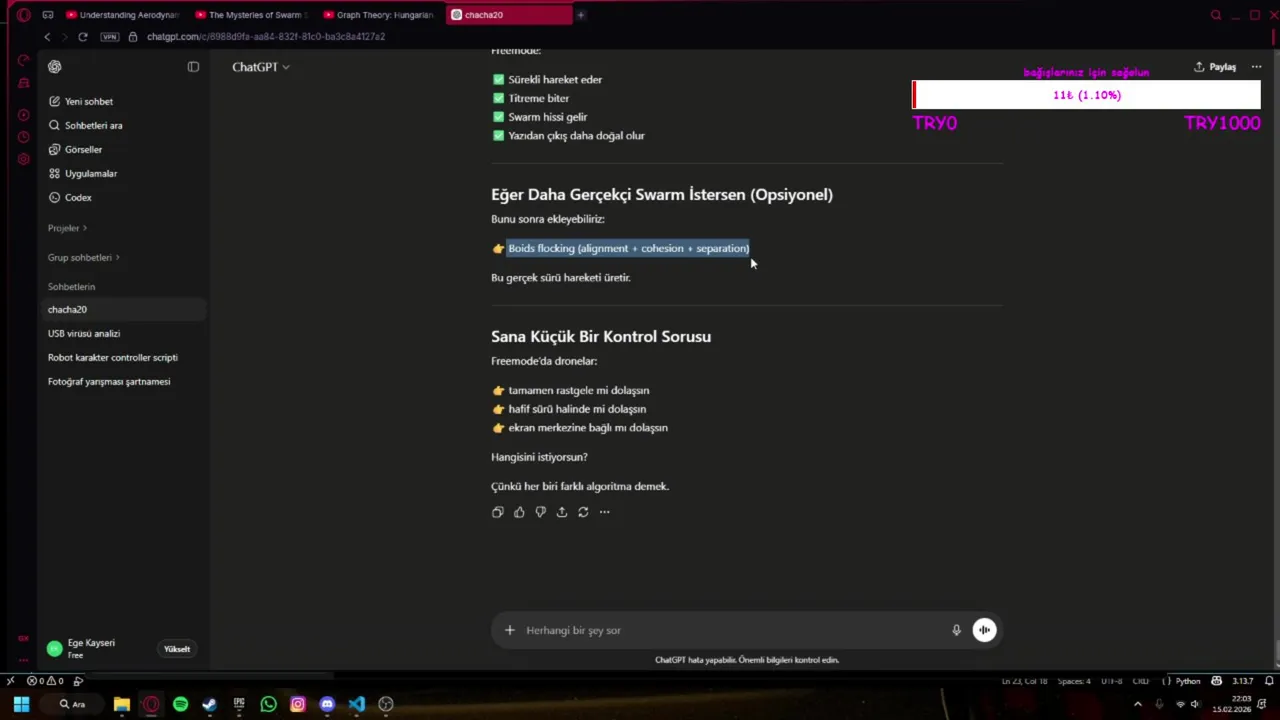Screen dimensions: 1280x720
Task: Click the ChatGPT logo in the sidebar
Action: pos(55,67)
